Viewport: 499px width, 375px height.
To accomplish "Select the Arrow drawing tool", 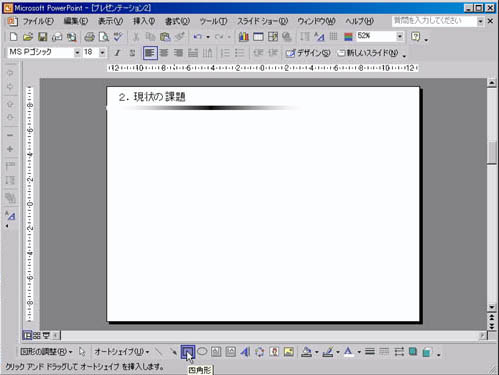I will tap(173, 352).
